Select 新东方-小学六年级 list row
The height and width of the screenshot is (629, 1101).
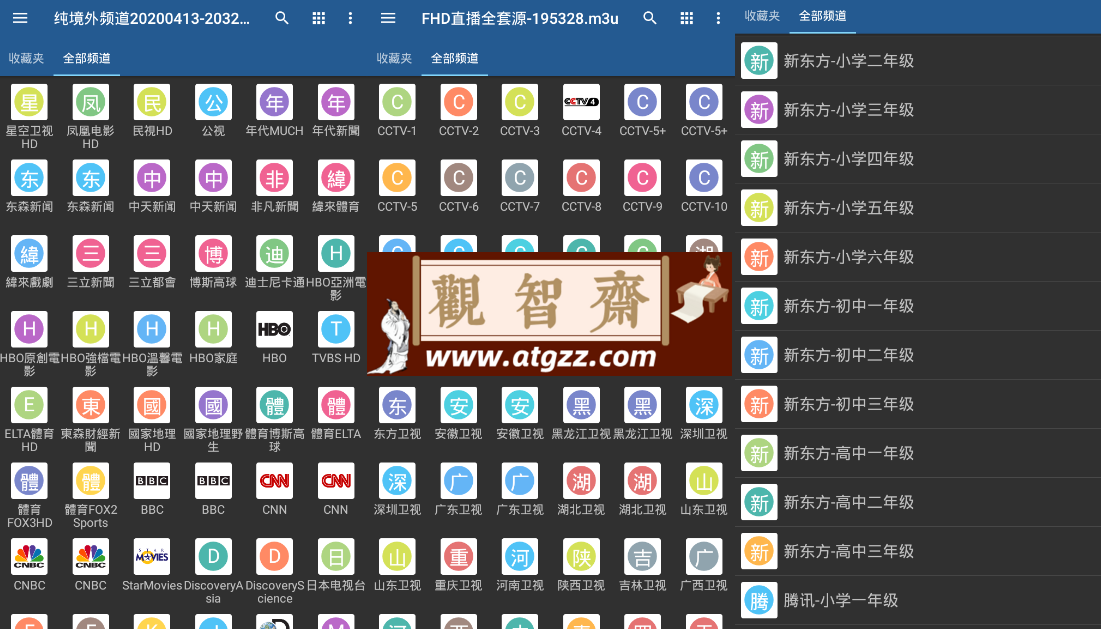(918, 257)
